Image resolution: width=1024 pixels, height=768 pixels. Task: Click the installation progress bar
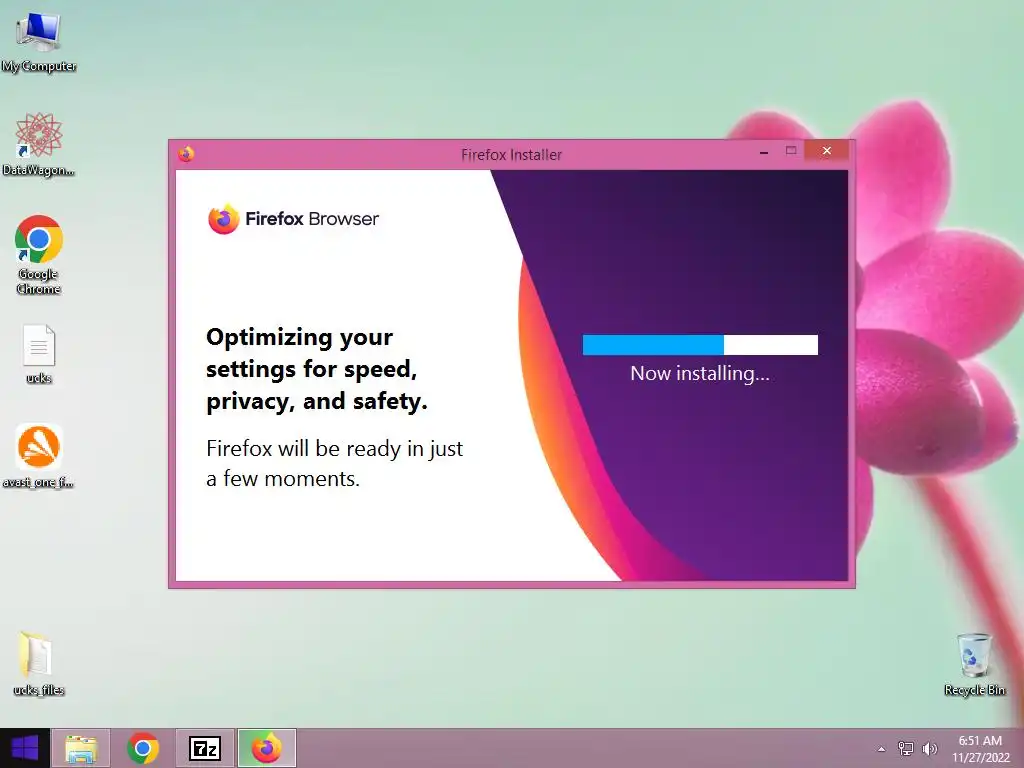pos(700,345)
